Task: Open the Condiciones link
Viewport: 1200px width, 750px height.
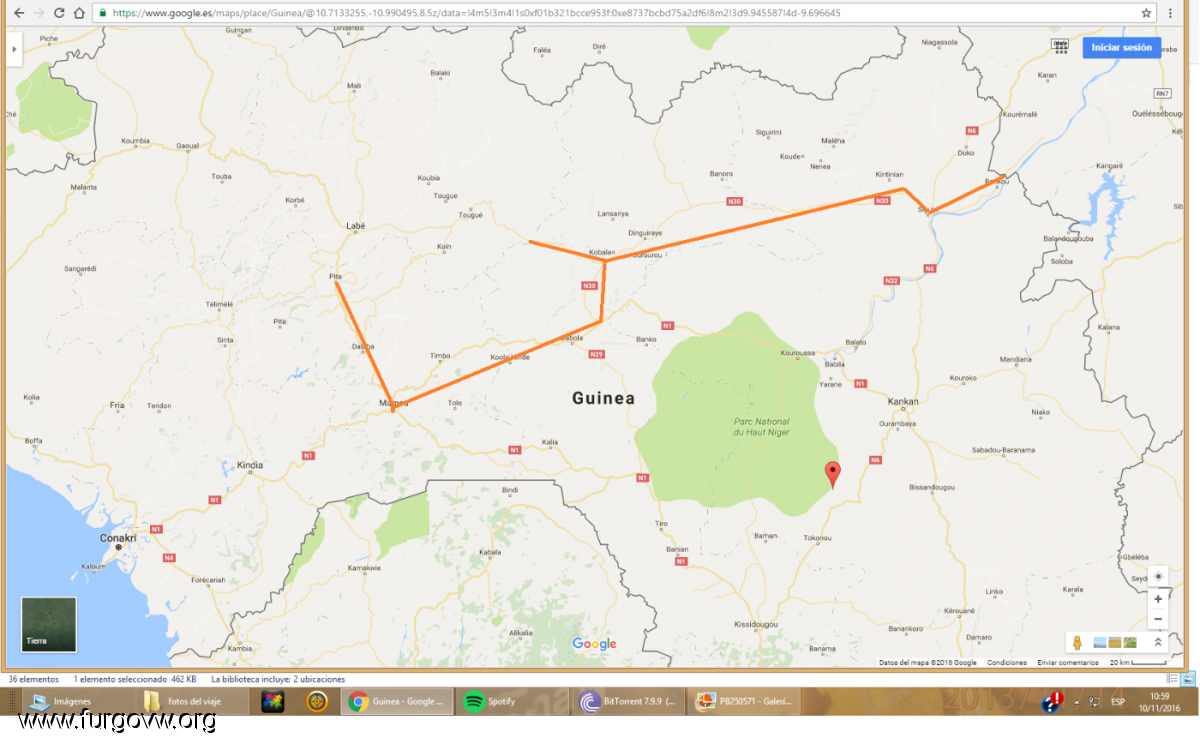Action: point(1007,663)
